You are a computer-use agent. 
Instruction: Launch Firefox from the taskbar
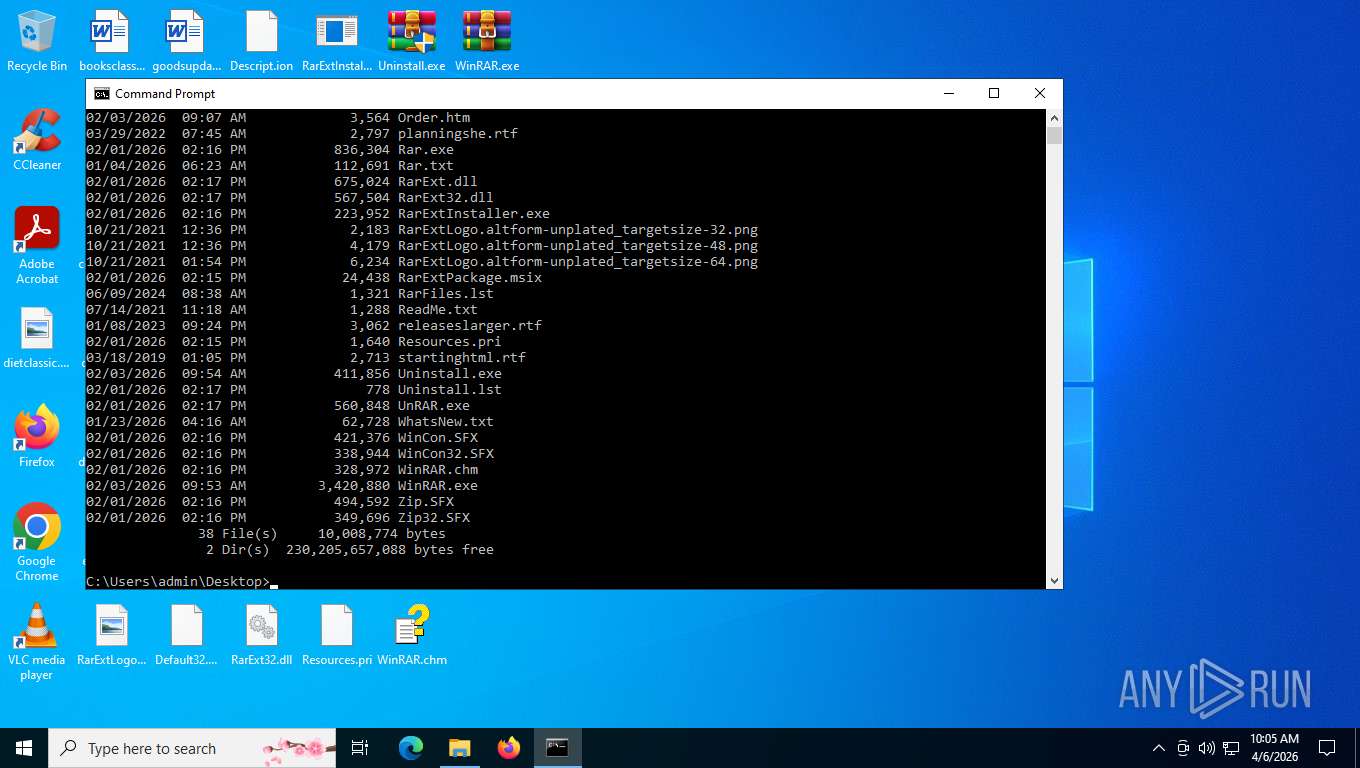[509, 748]
